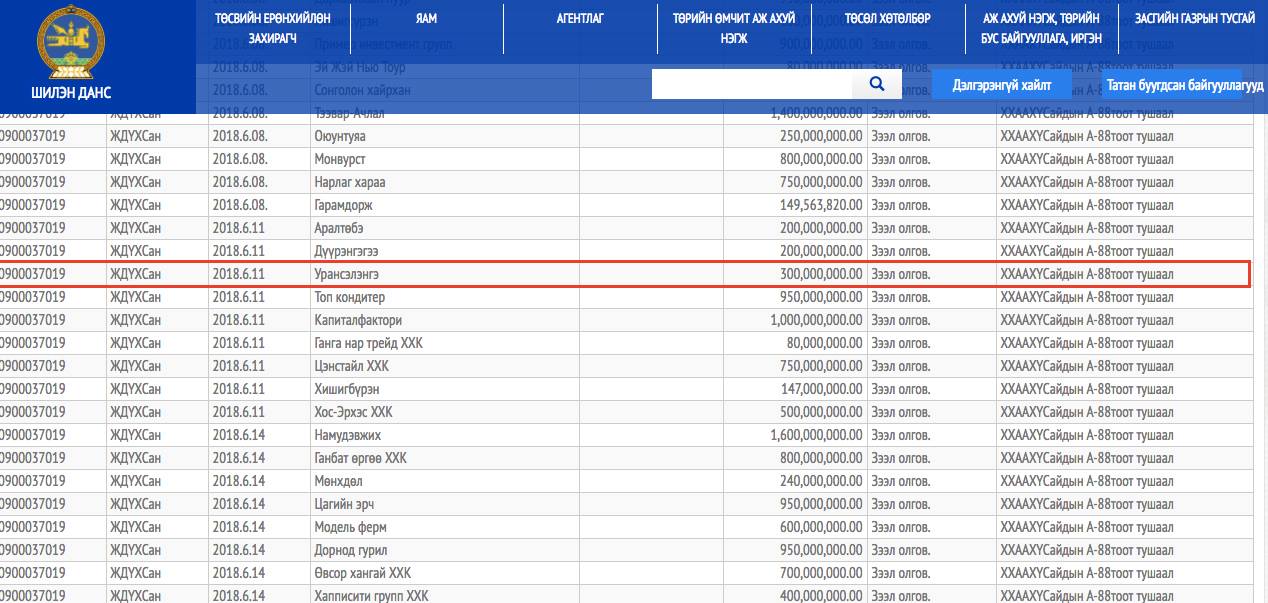Click the ШИЛЭН ДАНС site title
The image size is (1268, 603).
coord(71,93)
